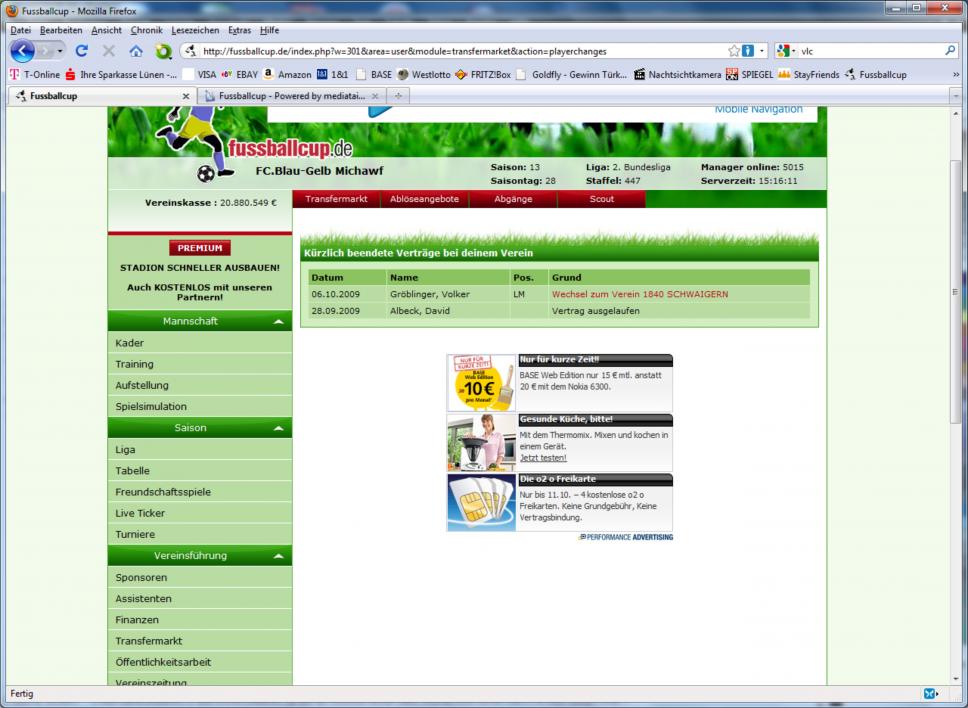Click the 'Jetzt testen!' Thermomix ad link
Viewport: 968px width, 708px height.
coord(543,458)
